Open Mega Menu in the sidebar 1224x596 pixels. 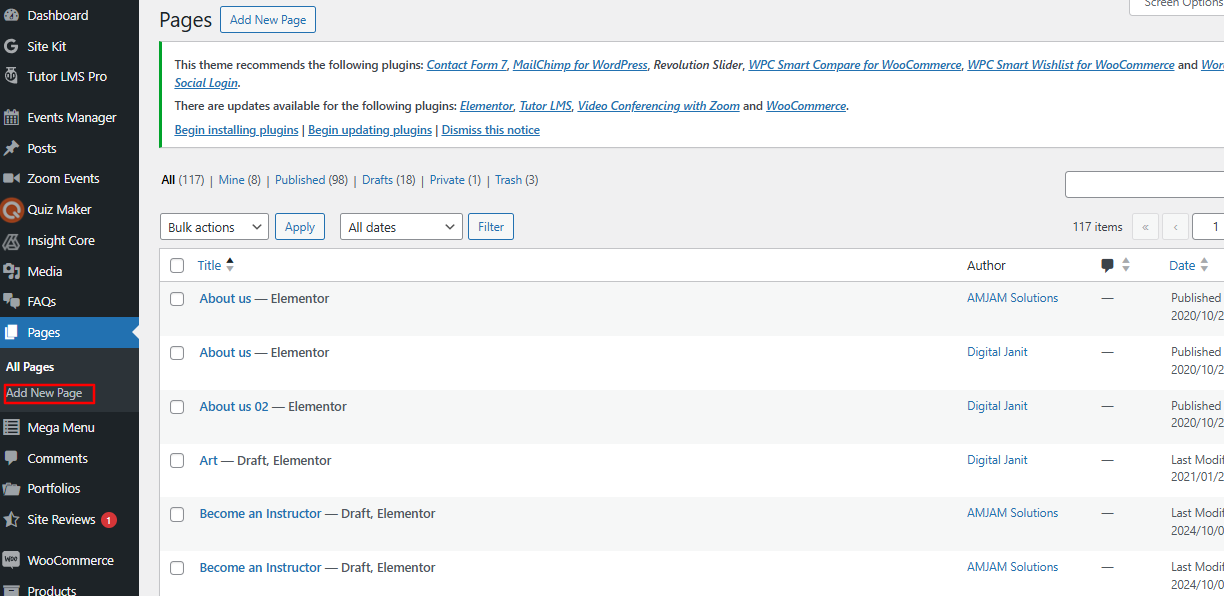coord(61,427)
